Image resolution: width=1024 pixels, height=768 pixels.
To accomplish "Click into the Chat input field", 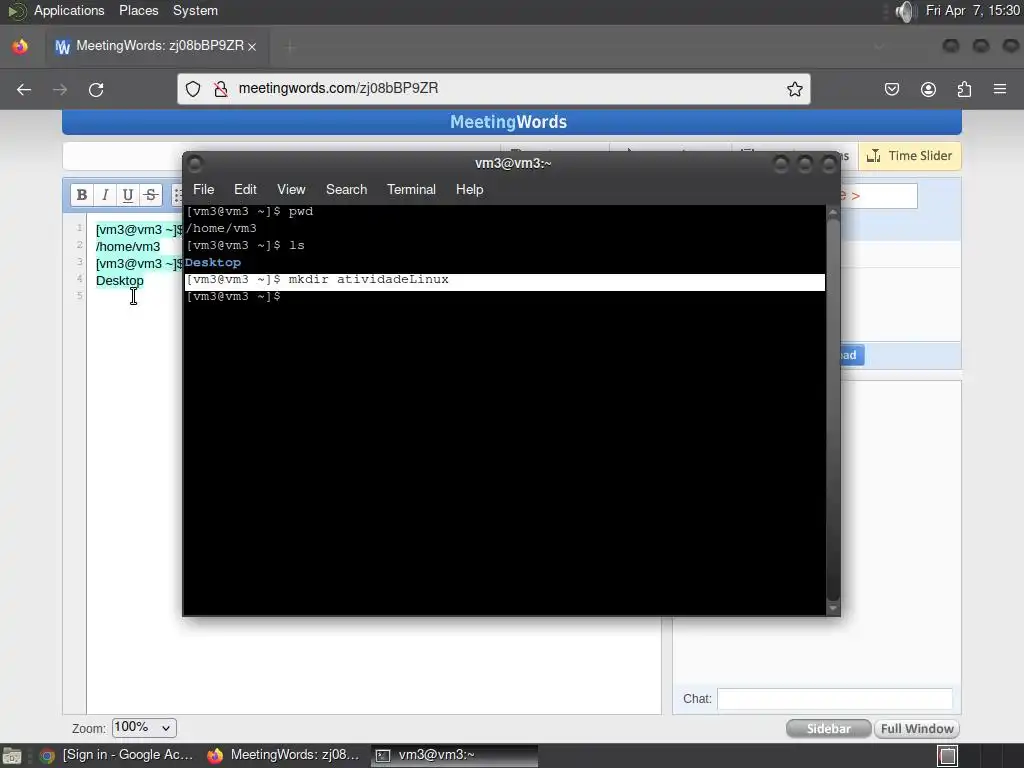I will [834, 699].
